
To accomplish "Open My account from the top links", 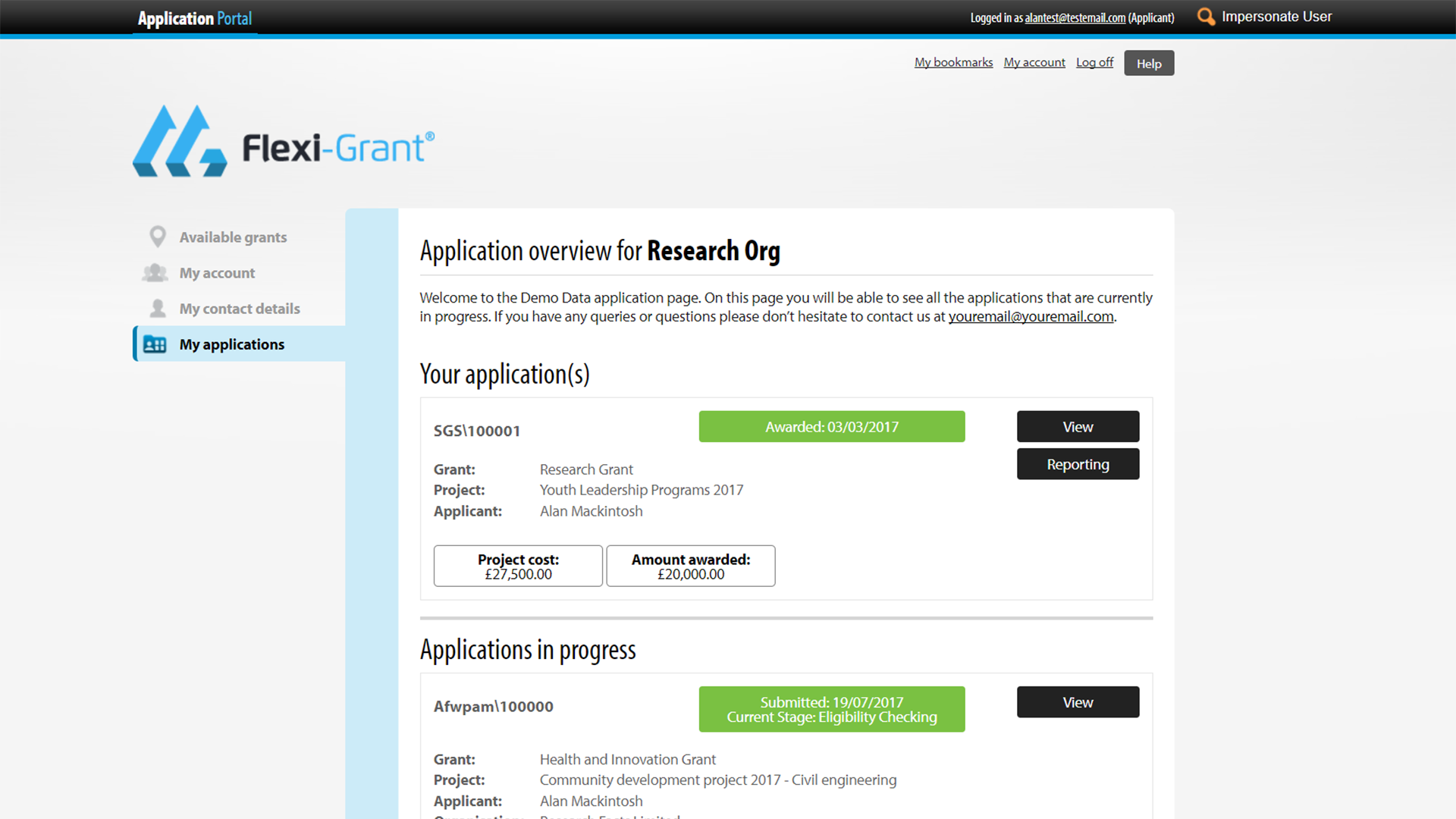I will (1034, 62).
